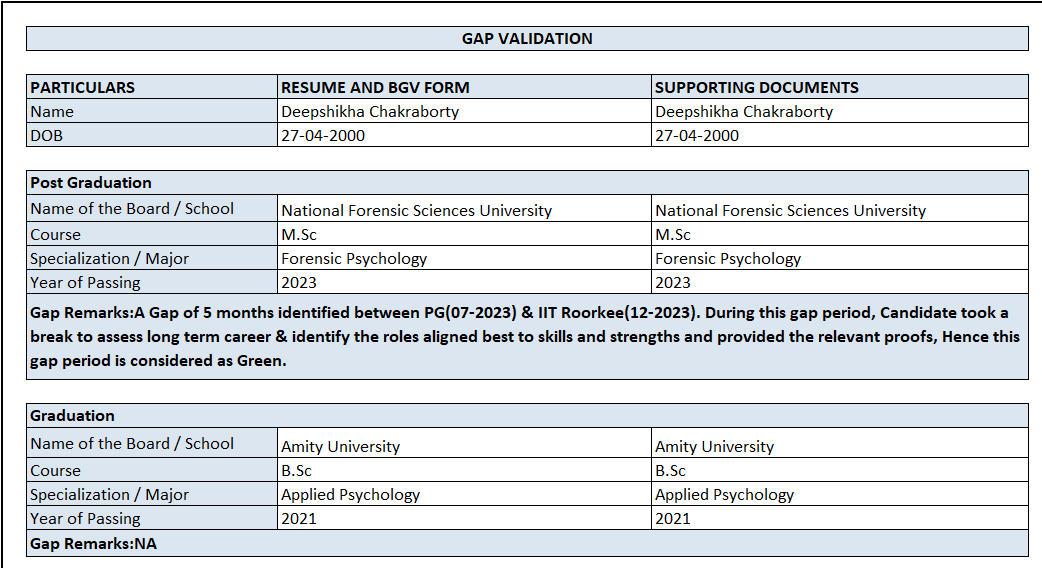The height and width of the screenshot is (568, 1042).
Task: Click Forensic Psychology in the resume column
Action: click(x=354, y=259)
